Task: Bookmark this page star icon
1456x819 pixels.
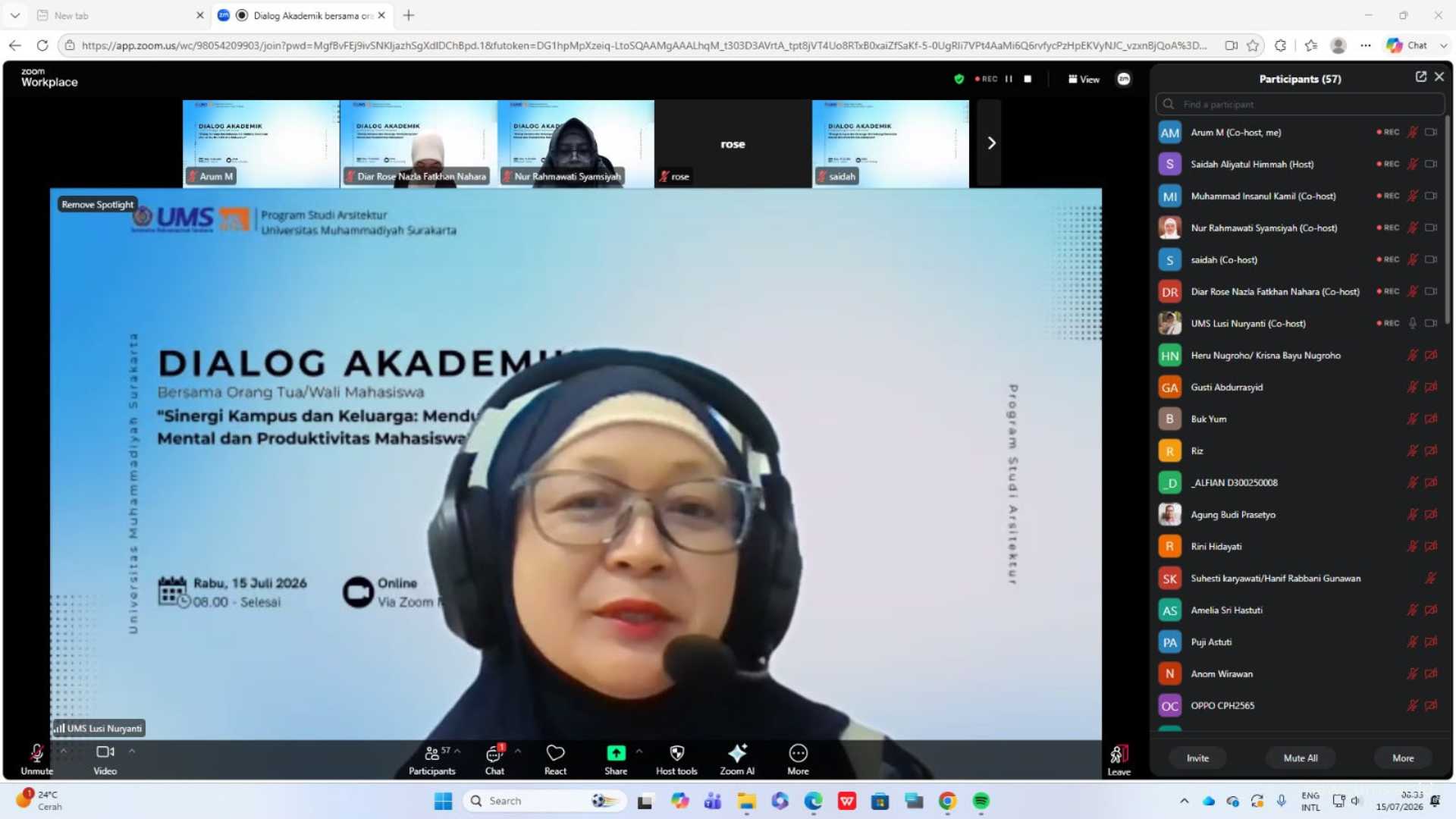Action: 1253,45
